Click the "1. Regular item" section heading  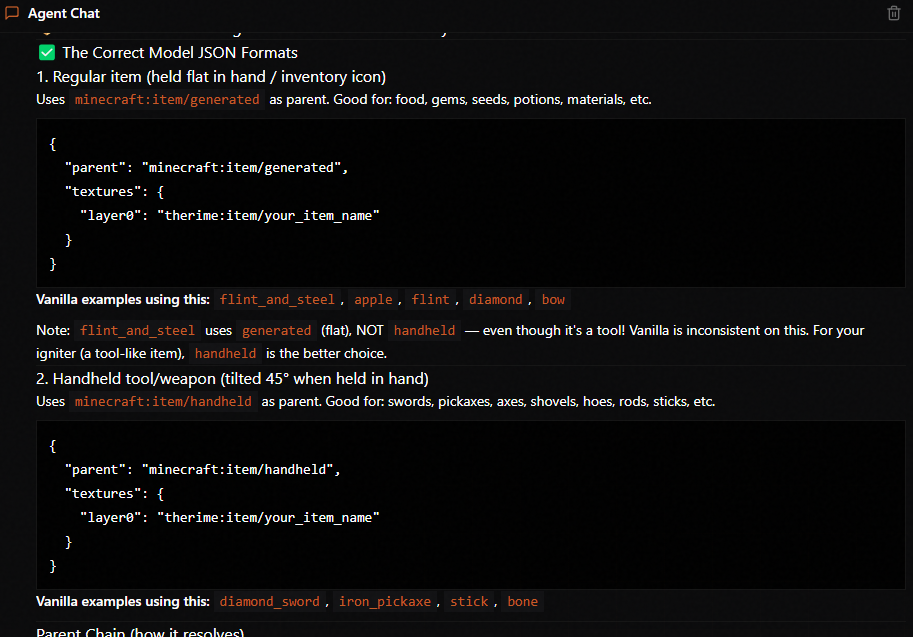211,77
